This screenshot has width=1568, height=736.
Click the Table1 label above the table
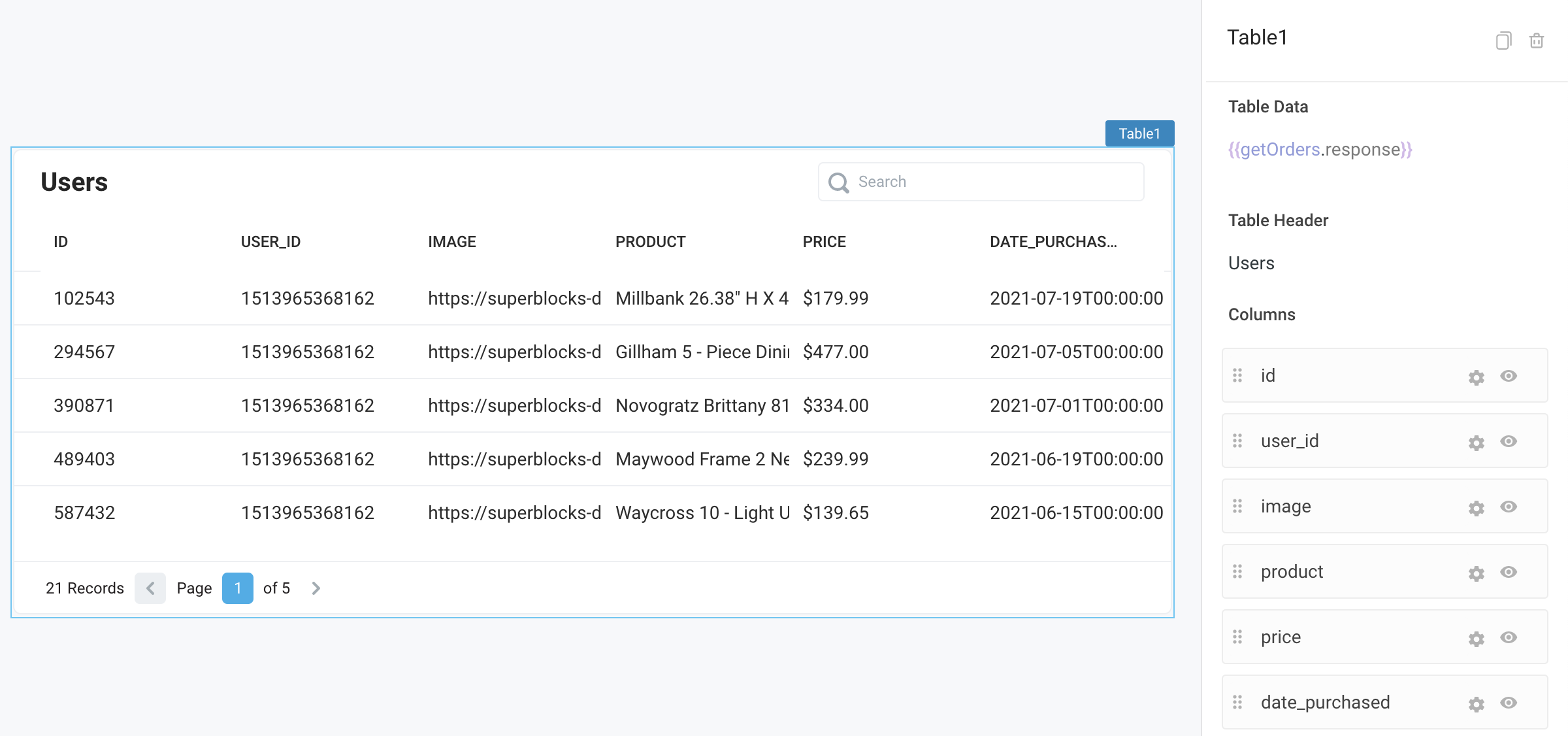[1139, 133]
